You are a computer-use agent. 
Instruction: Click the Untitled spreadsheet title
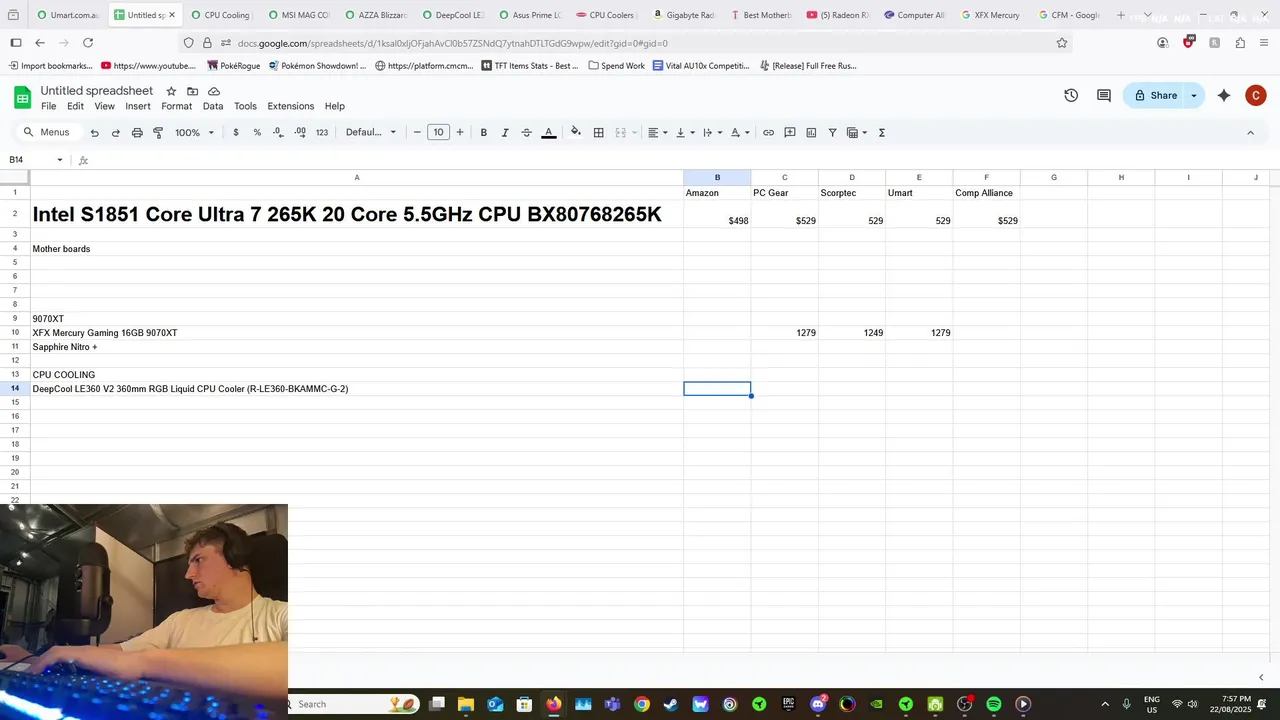97,91
